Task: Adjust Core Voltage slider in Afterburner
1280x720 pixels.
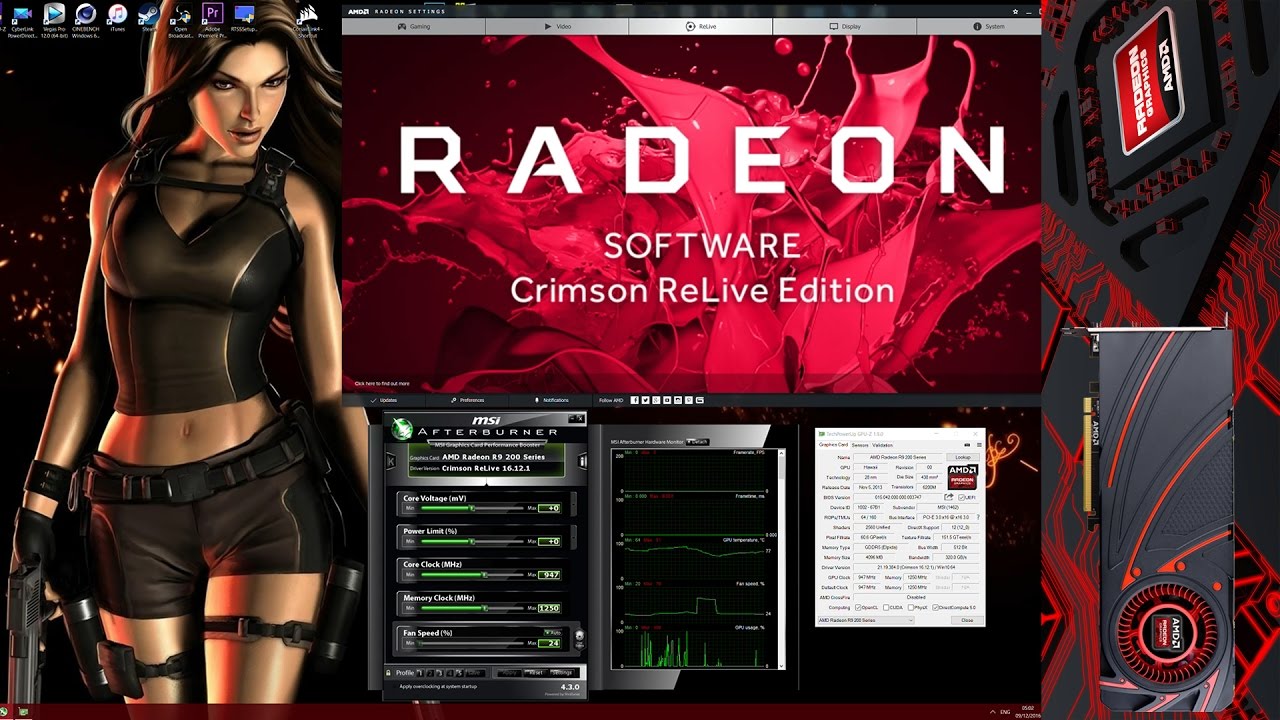Action: click(x=472, y=508)
